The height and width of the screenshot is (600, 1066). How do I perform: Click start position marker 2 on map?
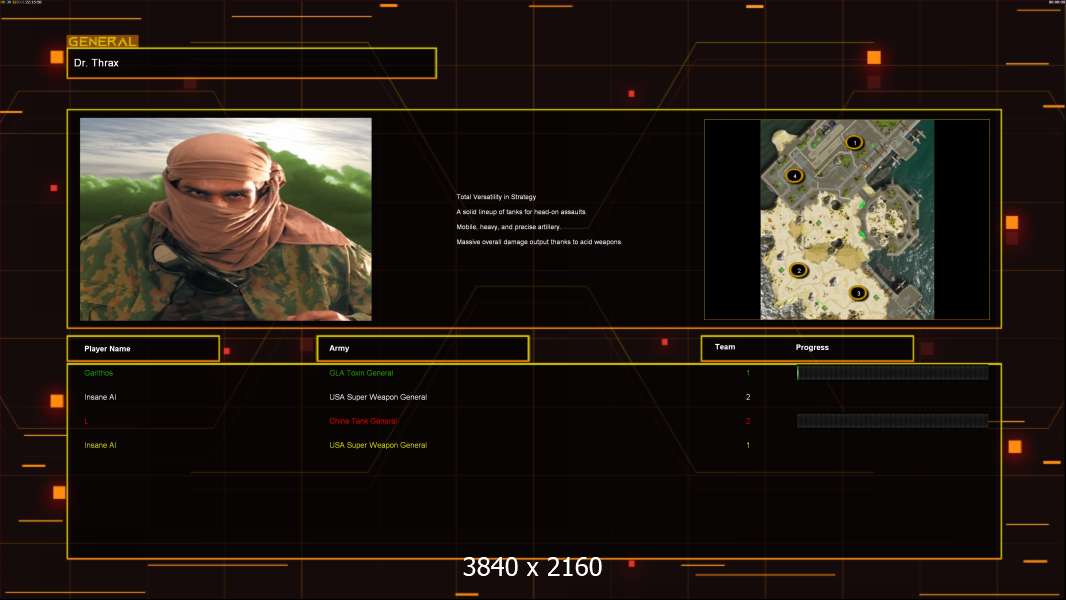[799, 270]
